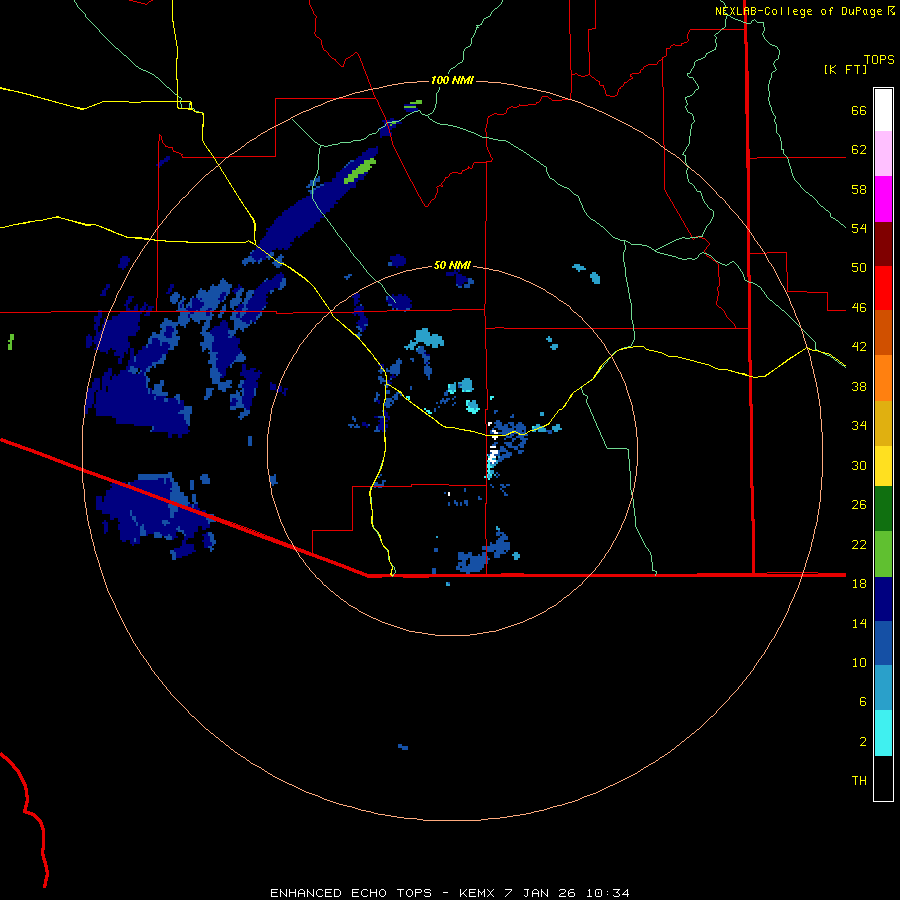The image size is (900, 900).
Task: Click the gold swatch at 34-38
Action: pyautogui.click(x=883, y=423)
